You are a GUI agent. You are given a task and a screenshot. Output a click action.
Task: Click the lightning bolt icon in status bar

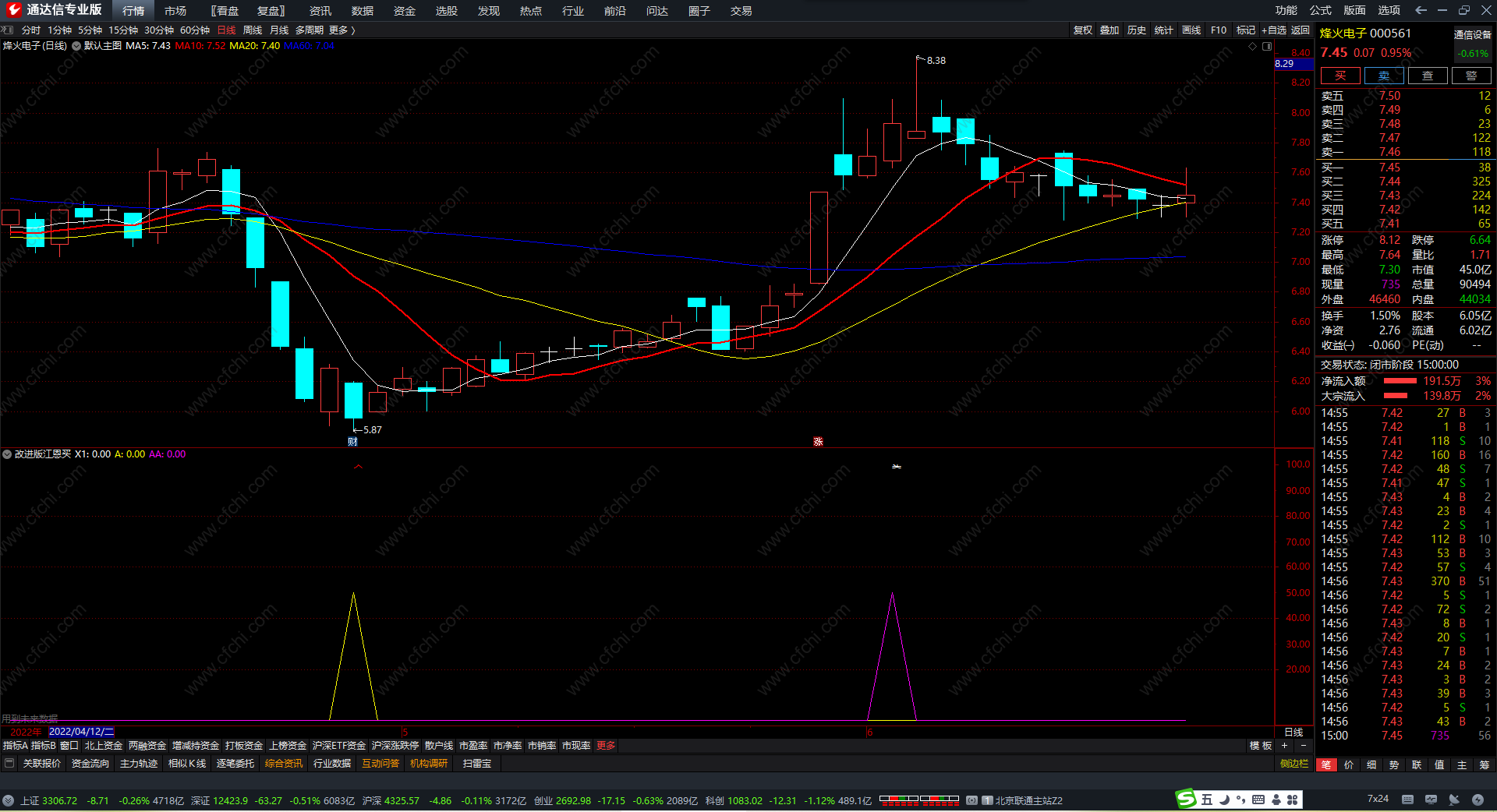click(x=1478, y=800)
